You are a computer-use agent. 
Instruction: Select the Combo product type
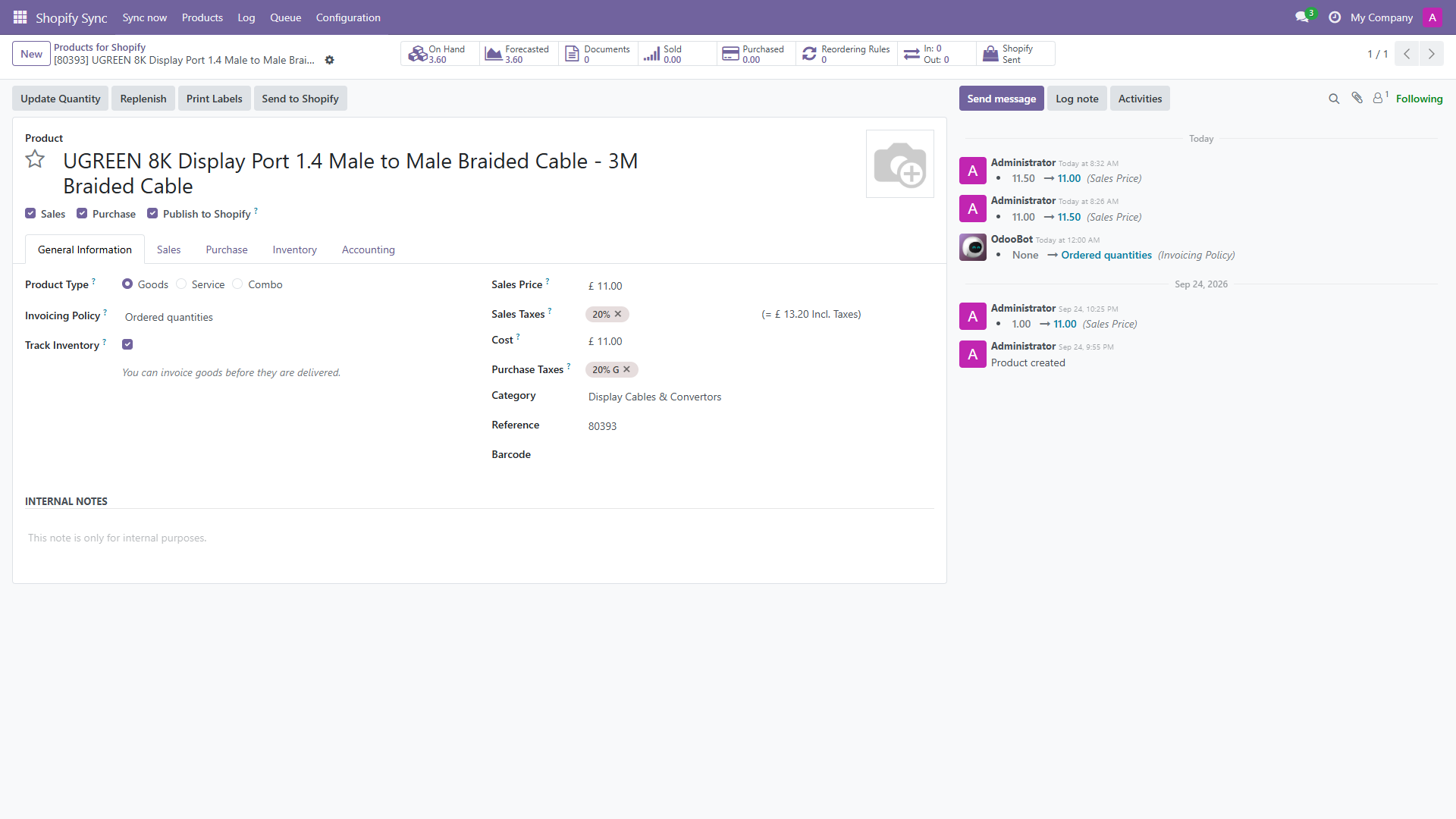[x=237, y=284]
